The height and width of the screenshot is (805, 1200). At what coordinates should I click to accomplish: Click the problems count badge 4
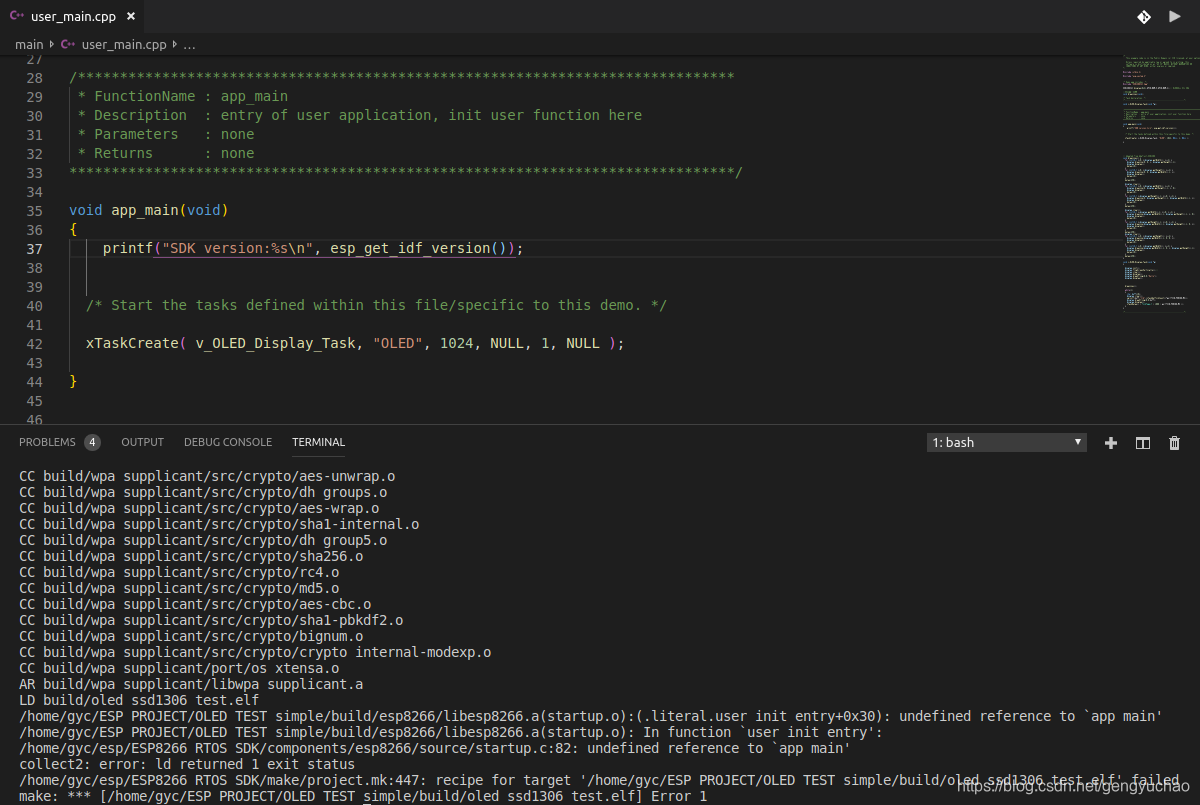(92, 442)
